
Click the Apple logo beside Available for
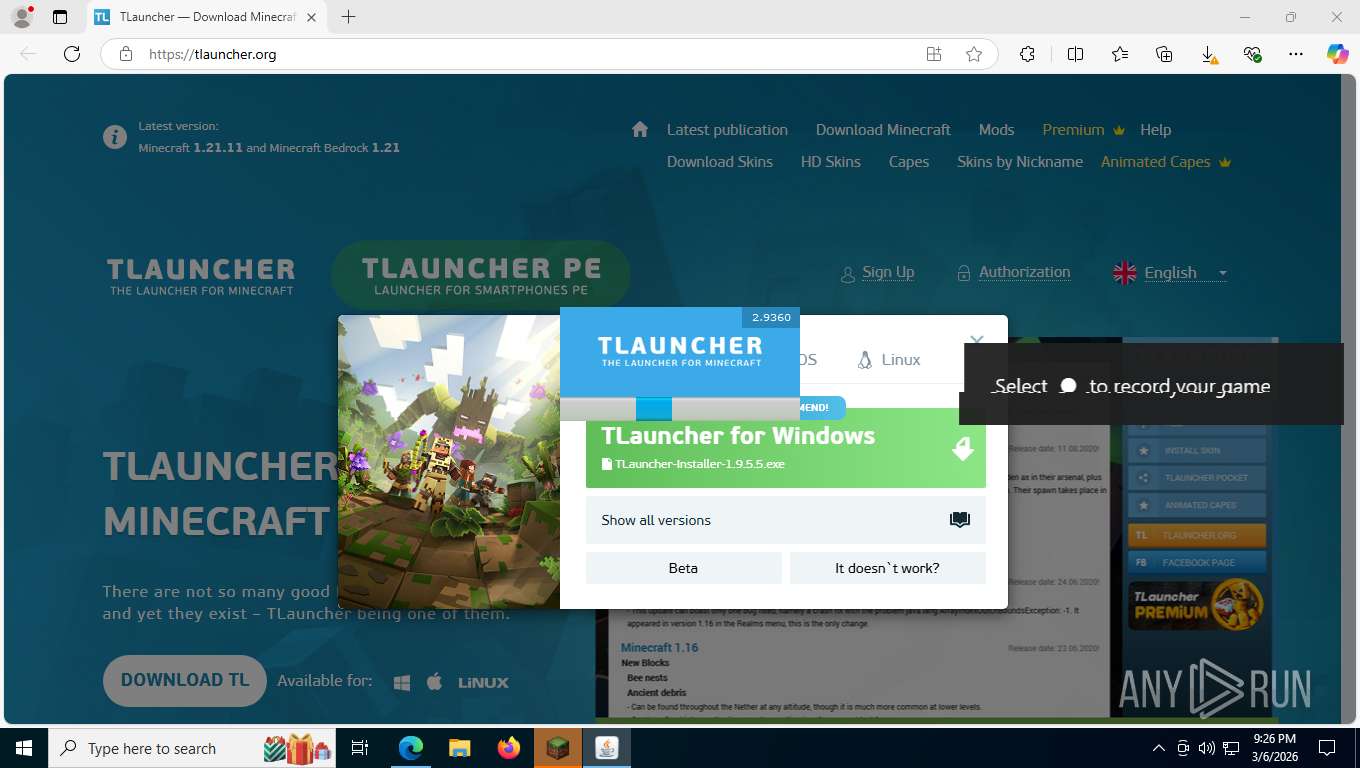pyautogui.click(x=434, y=682)
